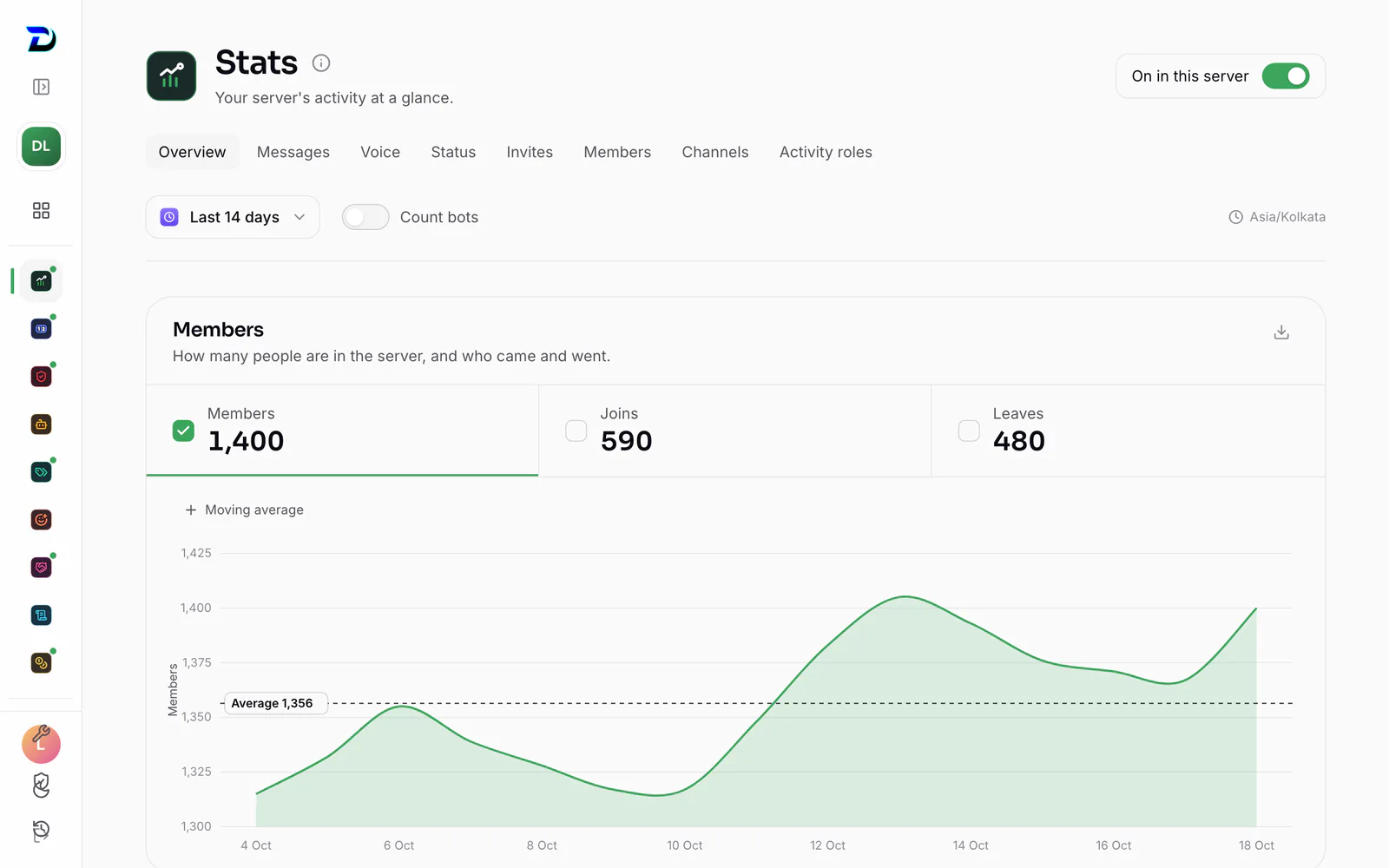The width and height of the screenshot is (1389, 868).
Task: Click the 12 Oct axis label
Action: pos(827,845)
